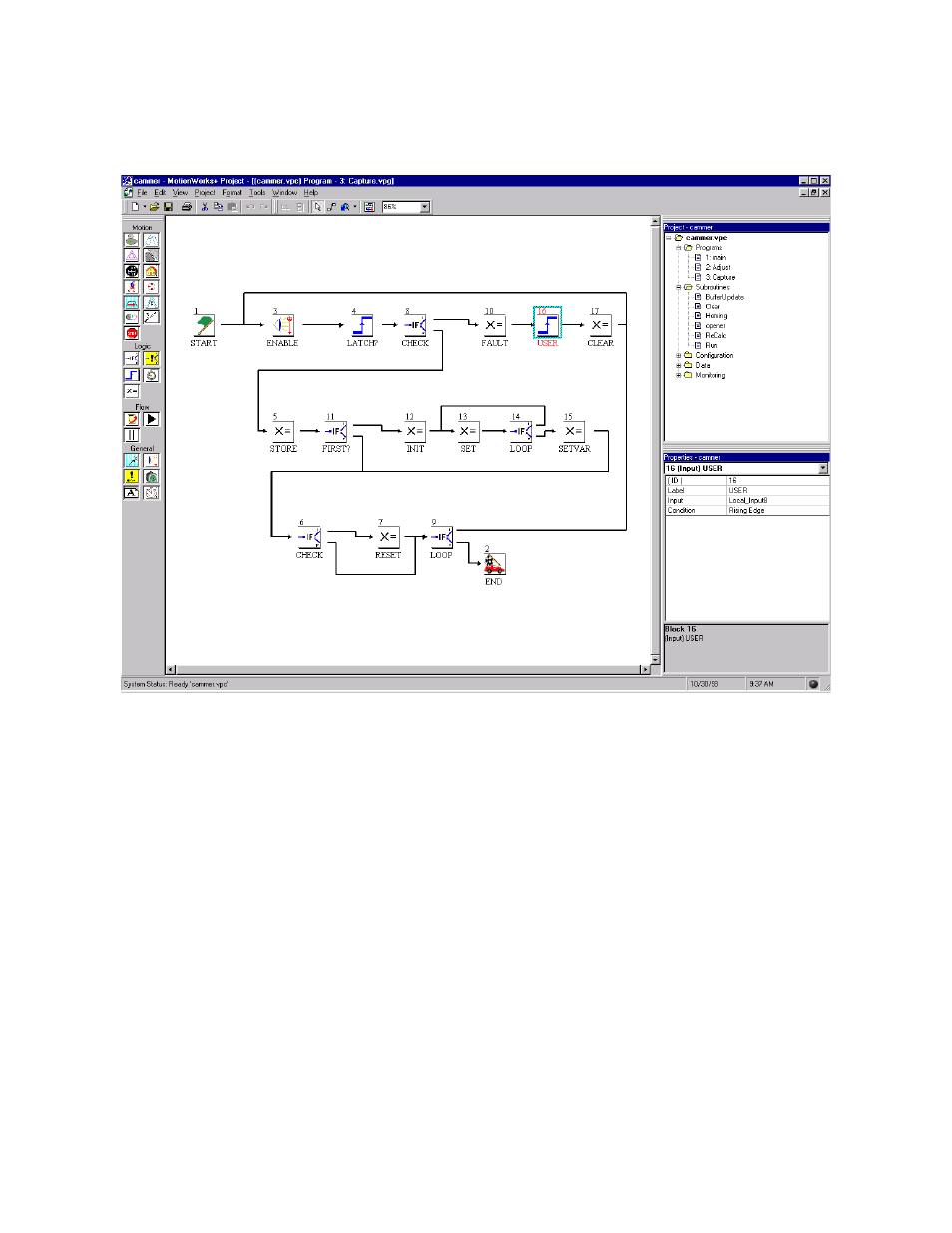The width and height of the screenshot is (952, 1233).
Task: Collapse the Subroutines folder in tree
Action: pos(679,288)
